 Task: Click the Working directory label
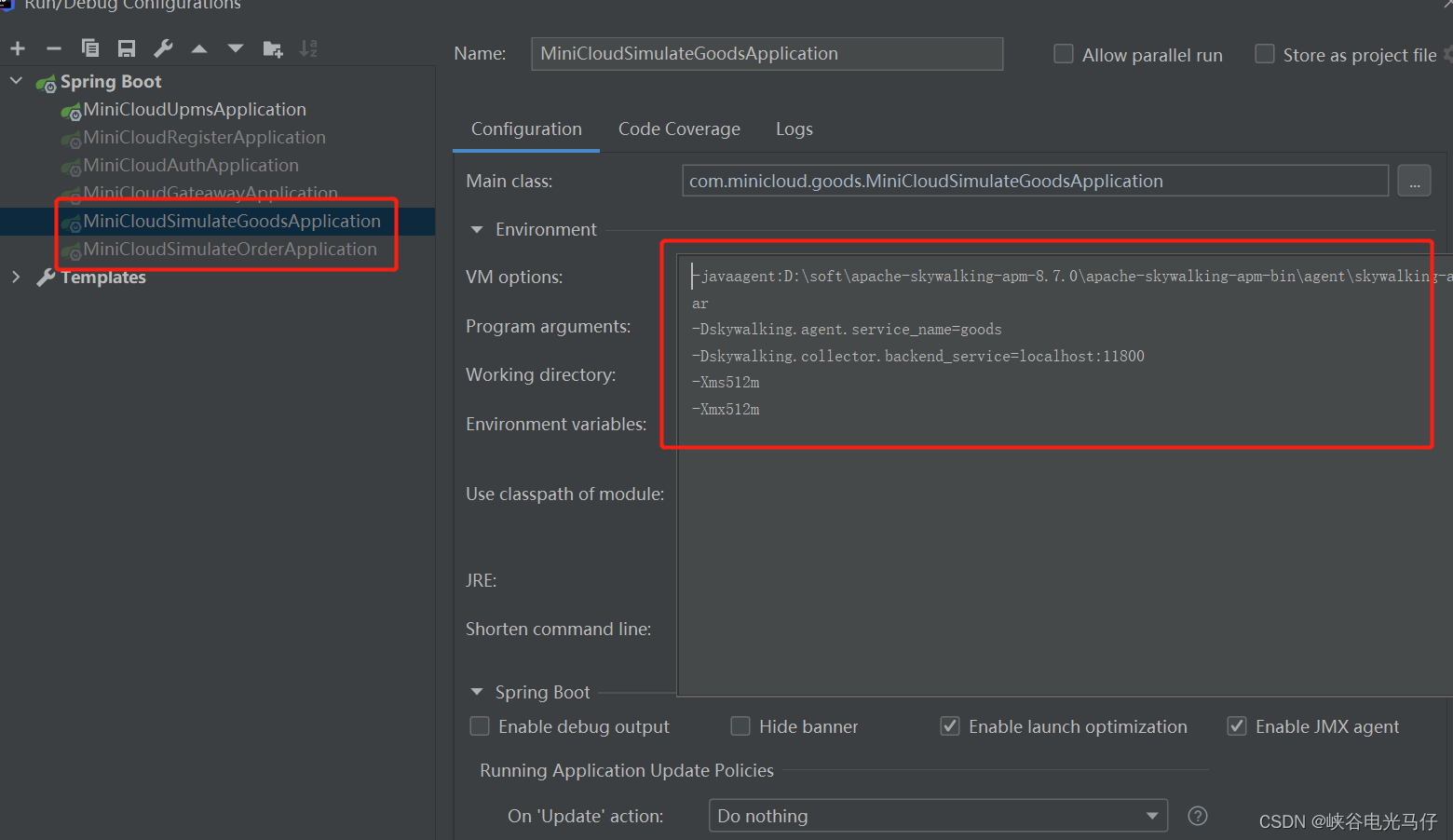(540, 375)
